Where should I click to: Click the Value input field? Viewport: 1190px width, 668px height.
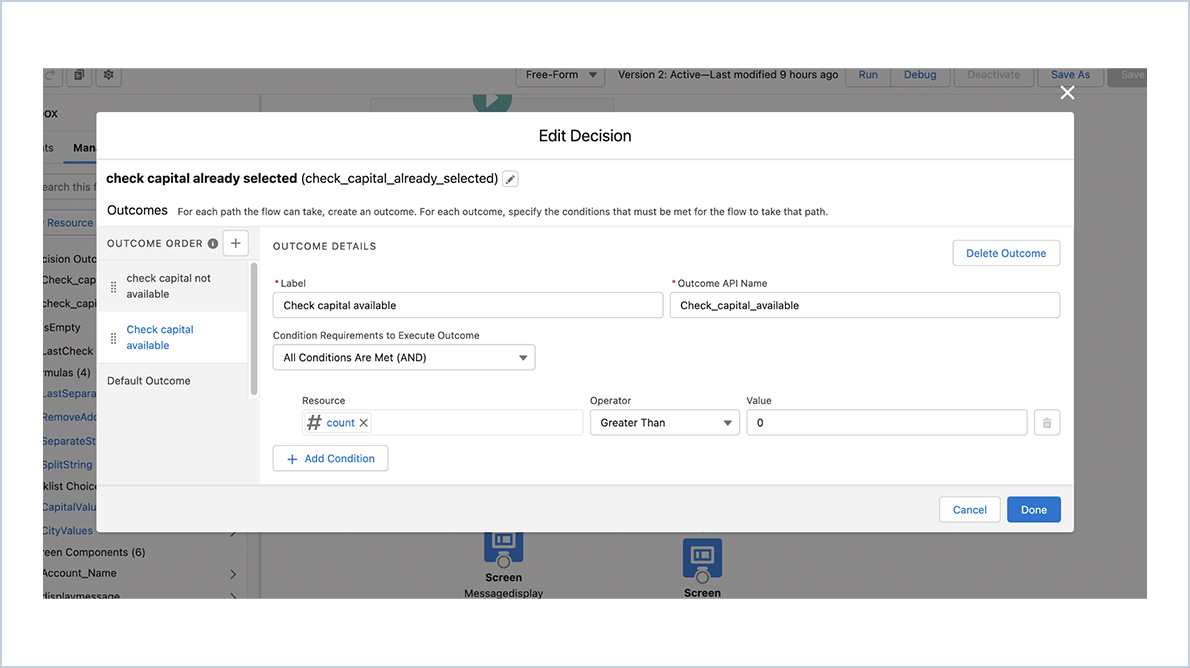pyautogui.click(x=886, y=423)
